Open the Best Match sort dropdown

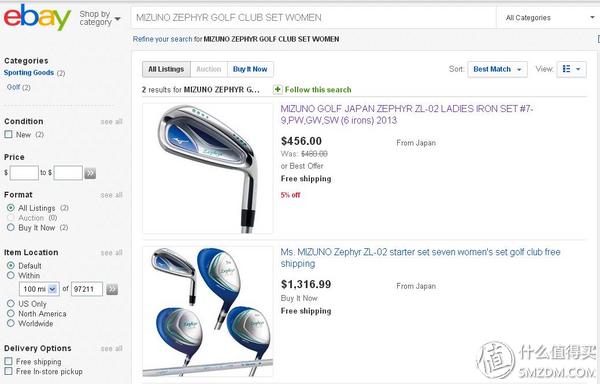pyautogui.click(x=497, y=69)
